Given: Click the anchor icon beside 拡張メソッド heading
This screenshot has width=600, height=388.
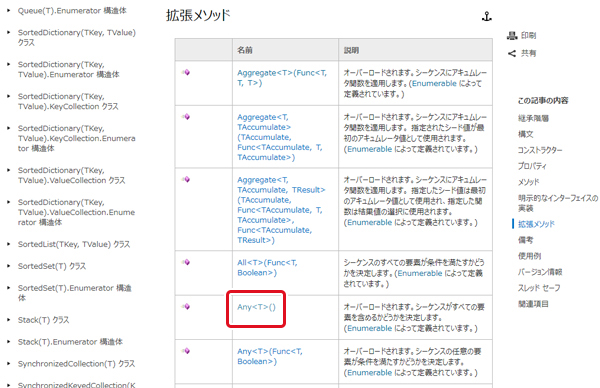Looking at the screenshot, I should click(486, 16).
